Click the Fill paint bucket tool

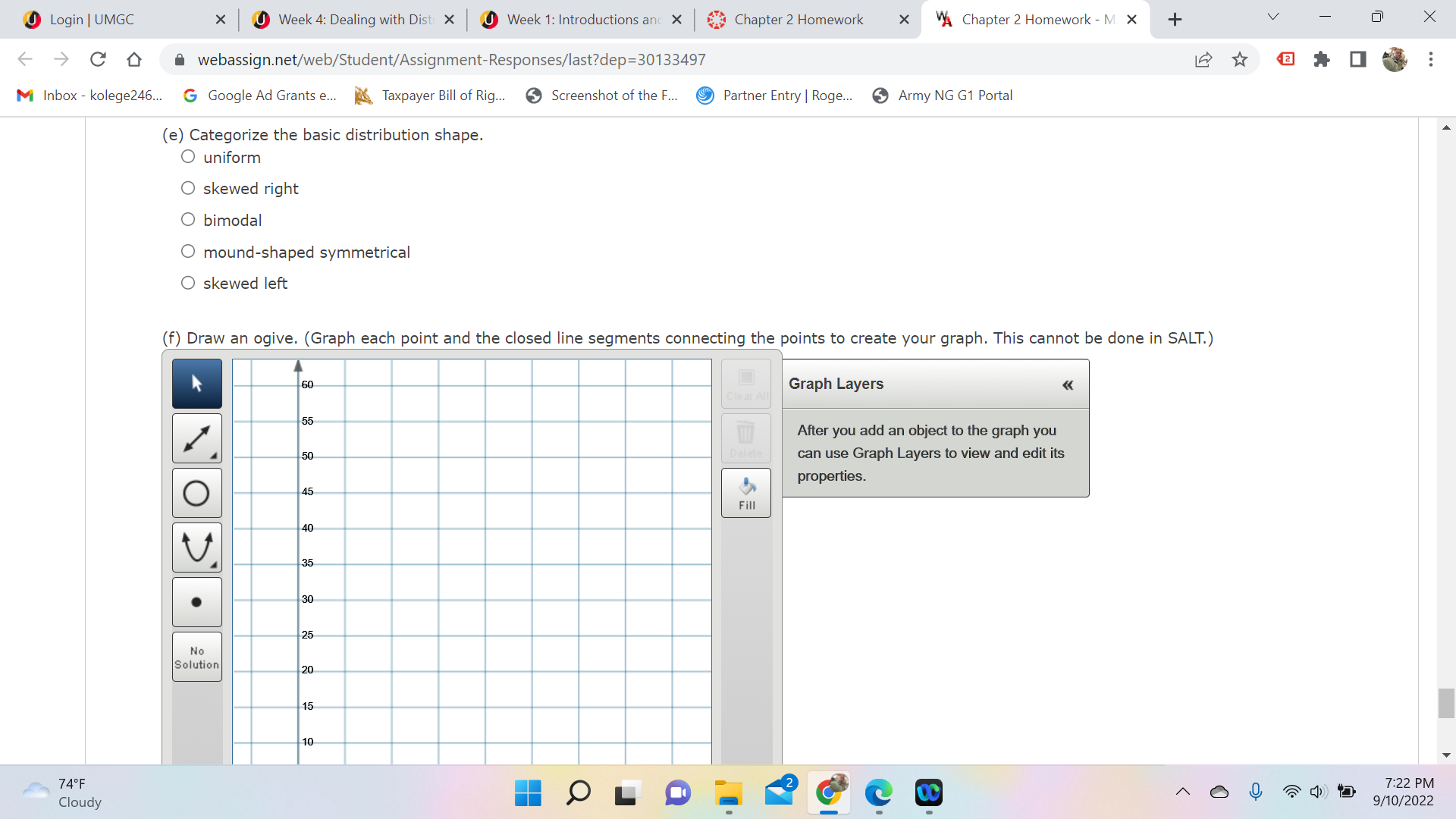(746, 493)
